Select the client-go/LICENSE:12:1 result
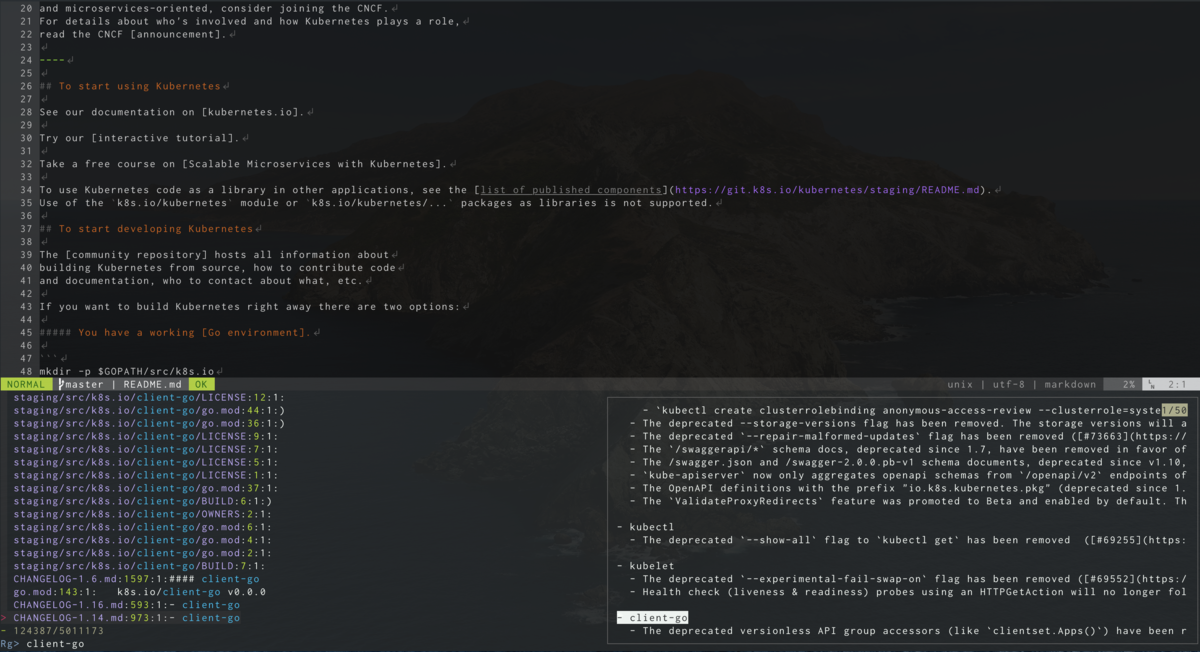 [149, 397]
